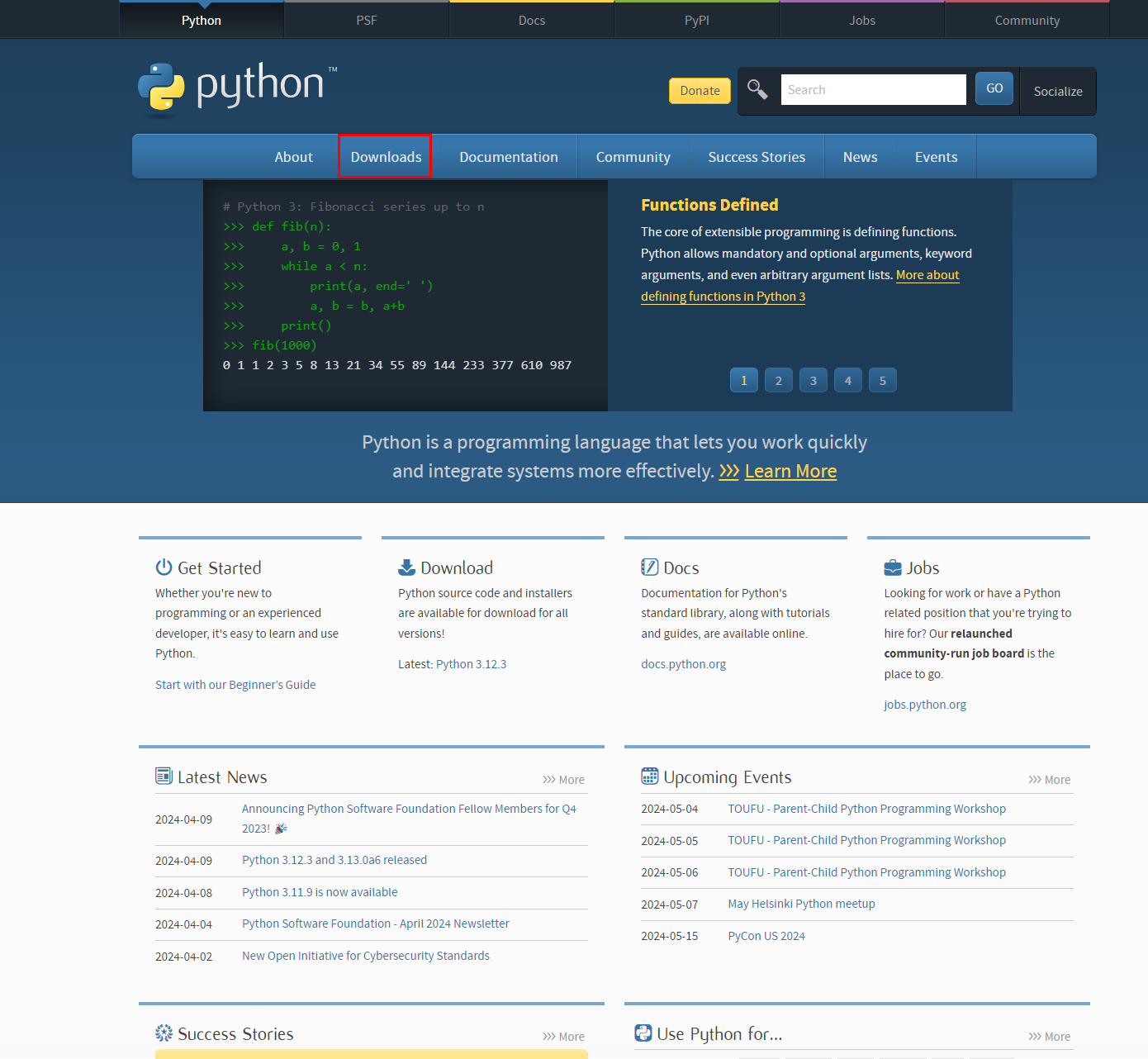The width and height of the screenshot is (1148, 1059).
Task: Click the Get Started power icon
Action: [164, 567]
